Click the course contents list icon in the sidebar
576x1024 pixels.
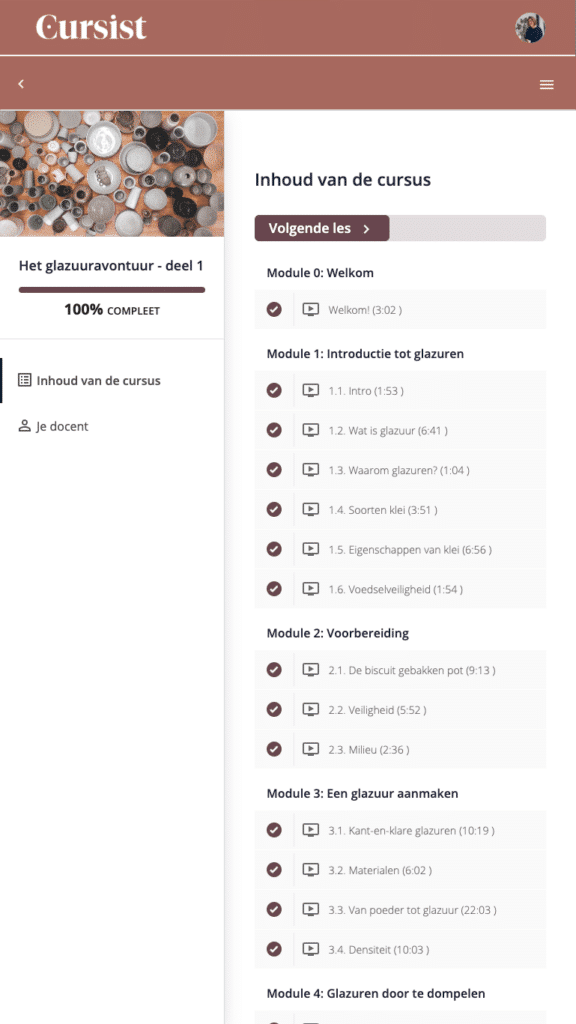pos(24,380)
